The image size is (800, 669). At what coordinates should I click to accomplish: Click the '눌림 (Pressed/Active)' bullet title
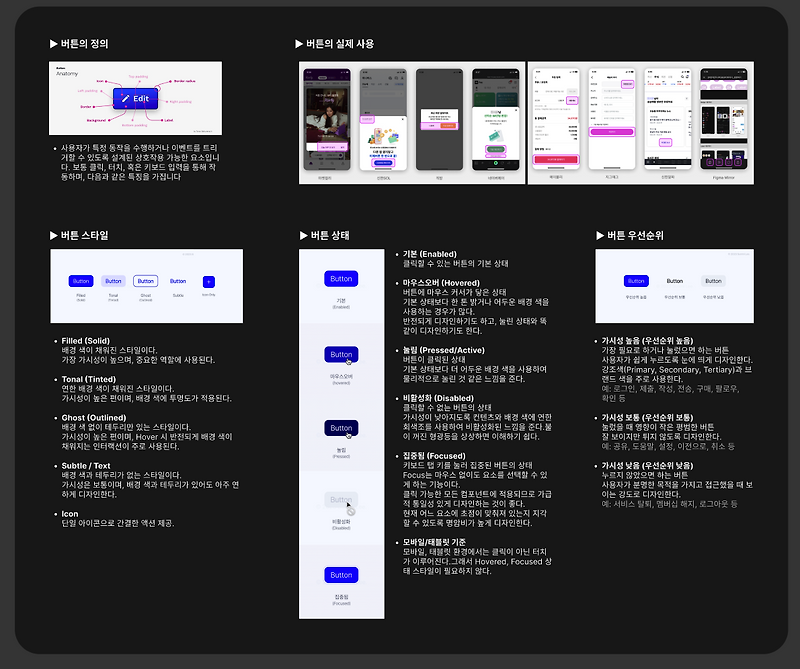(444, 350)
